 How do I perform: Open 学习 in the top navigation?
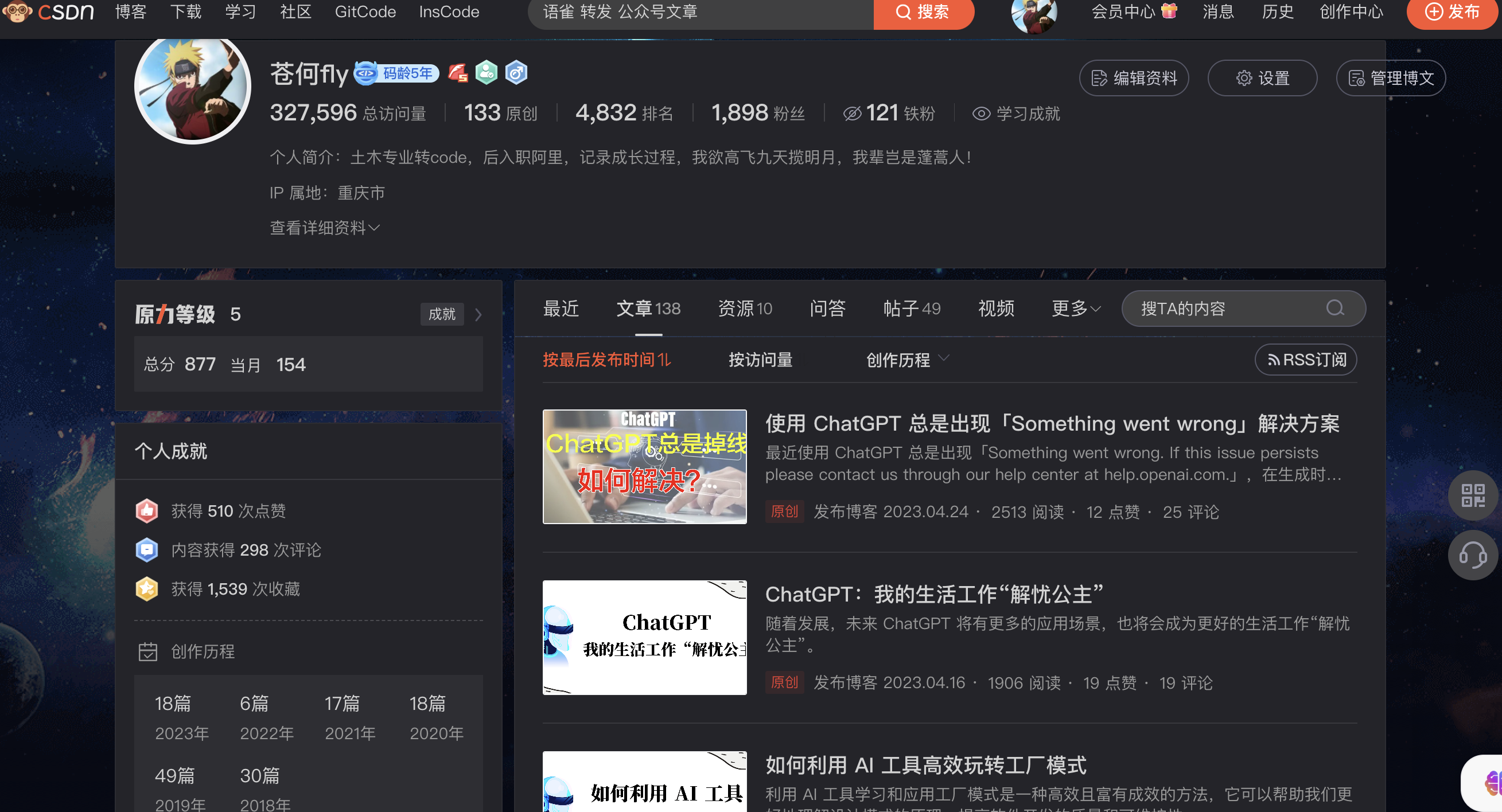[240, 11]
